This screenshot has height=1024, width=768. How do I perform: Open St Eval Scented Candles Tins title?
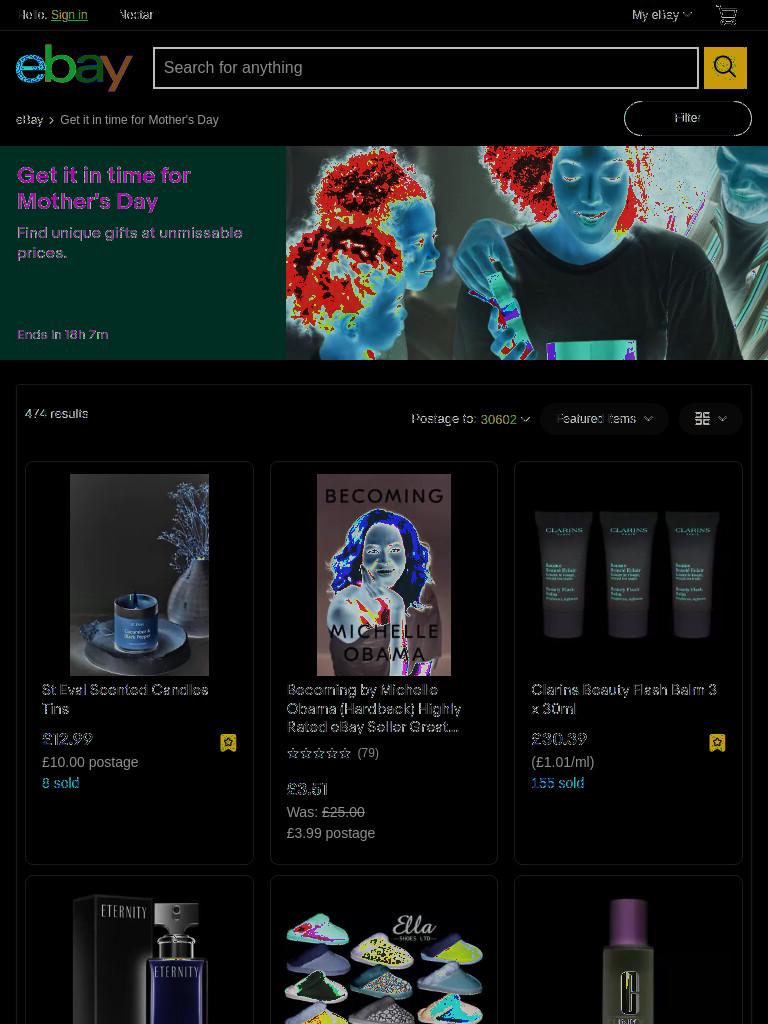pos(125,699)
